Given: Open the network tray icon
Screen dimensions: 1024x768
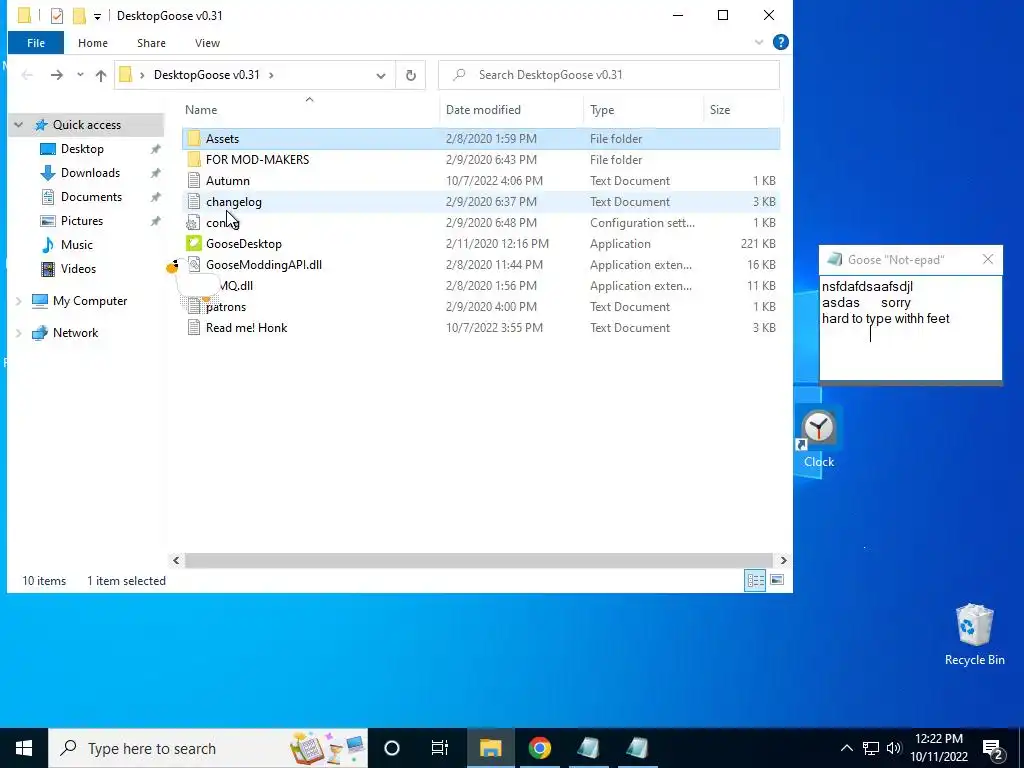Looking at the screenshot, I should 871,748.
